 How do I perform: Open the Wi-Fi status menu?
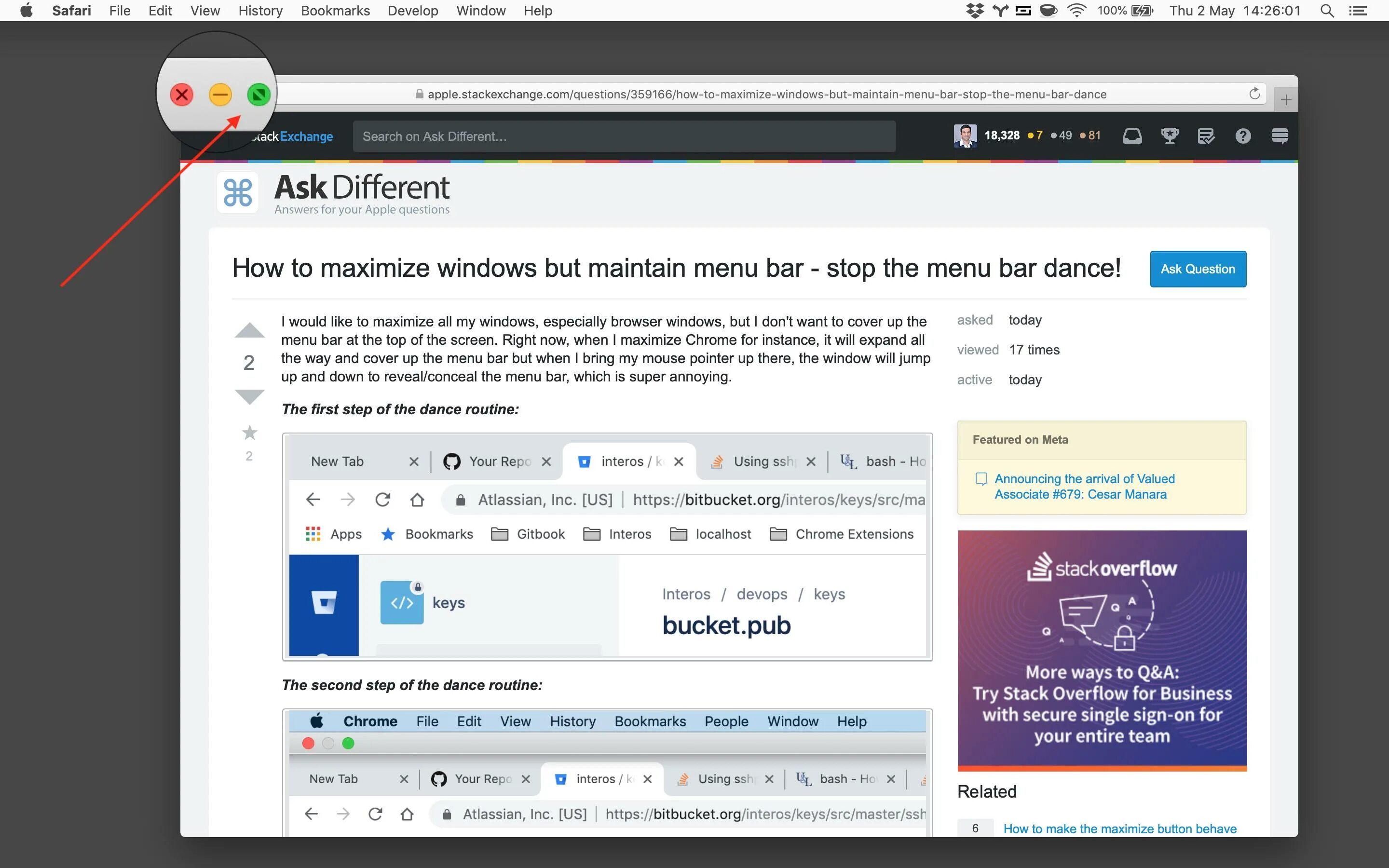1077,11
